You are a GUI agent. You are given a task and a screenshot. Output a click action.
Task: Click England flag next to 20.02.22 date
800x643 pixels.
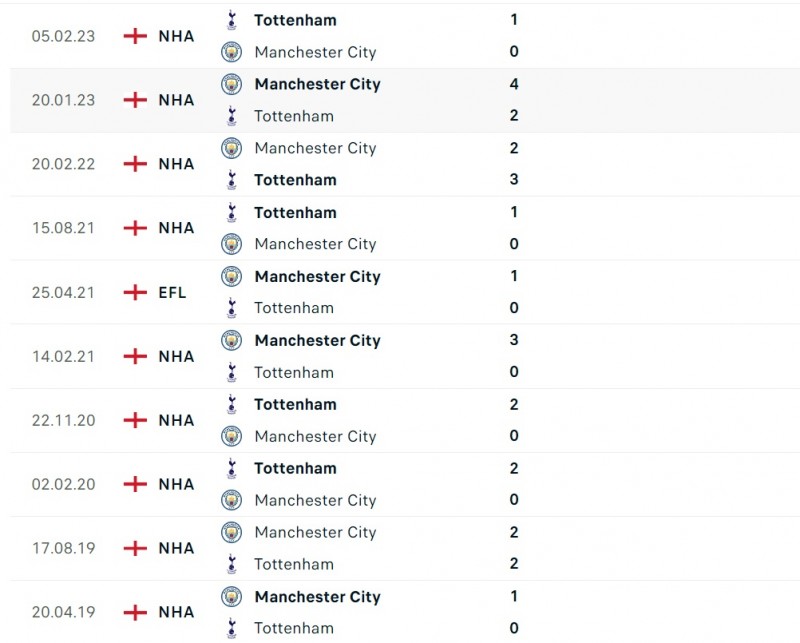coord(135,164)
